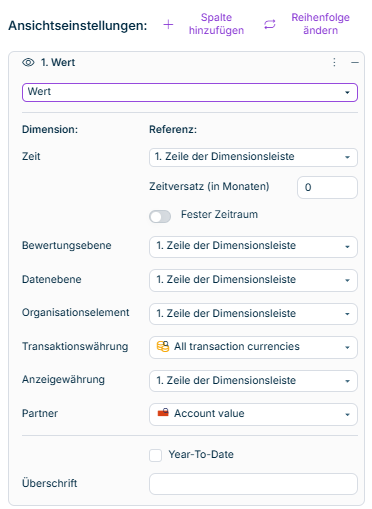This screenshot has height=509, width=372.
Task: Open the three-dot menu for 1. Wert
Action: (334, 62)
